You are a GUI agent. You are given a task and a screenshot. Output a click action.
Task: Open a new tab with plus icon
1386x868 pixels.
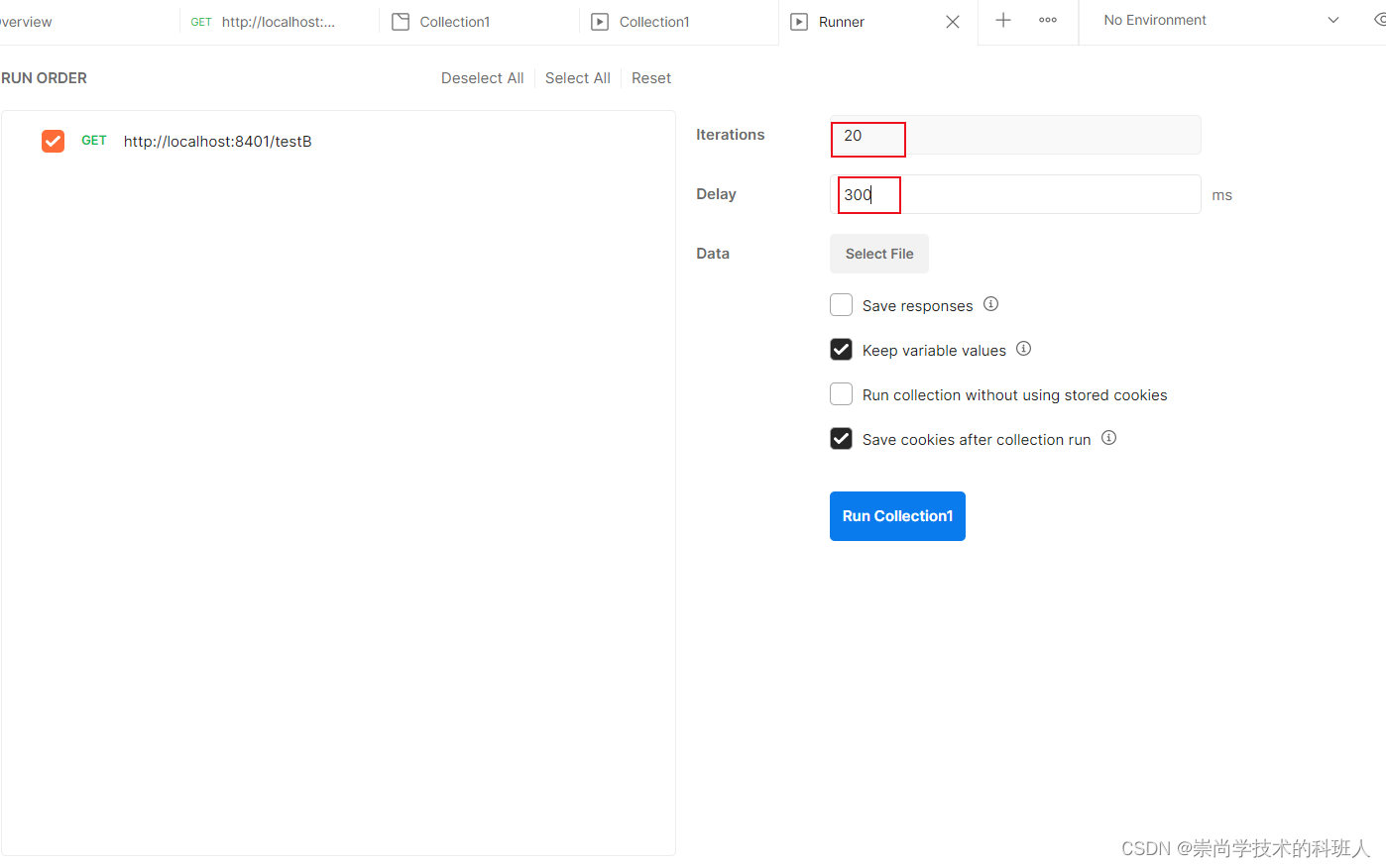tap(1003, 20)
